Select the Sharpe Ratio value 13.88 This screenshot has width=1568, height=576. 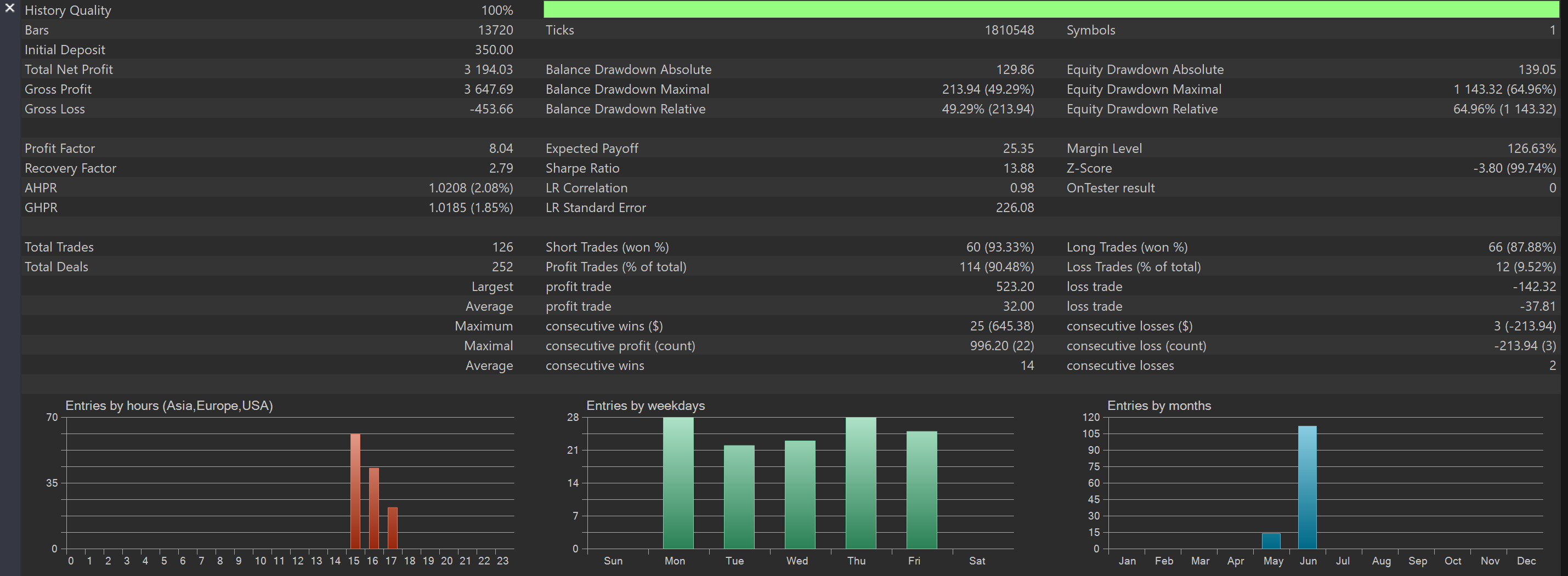click(x=1018, y=168)
